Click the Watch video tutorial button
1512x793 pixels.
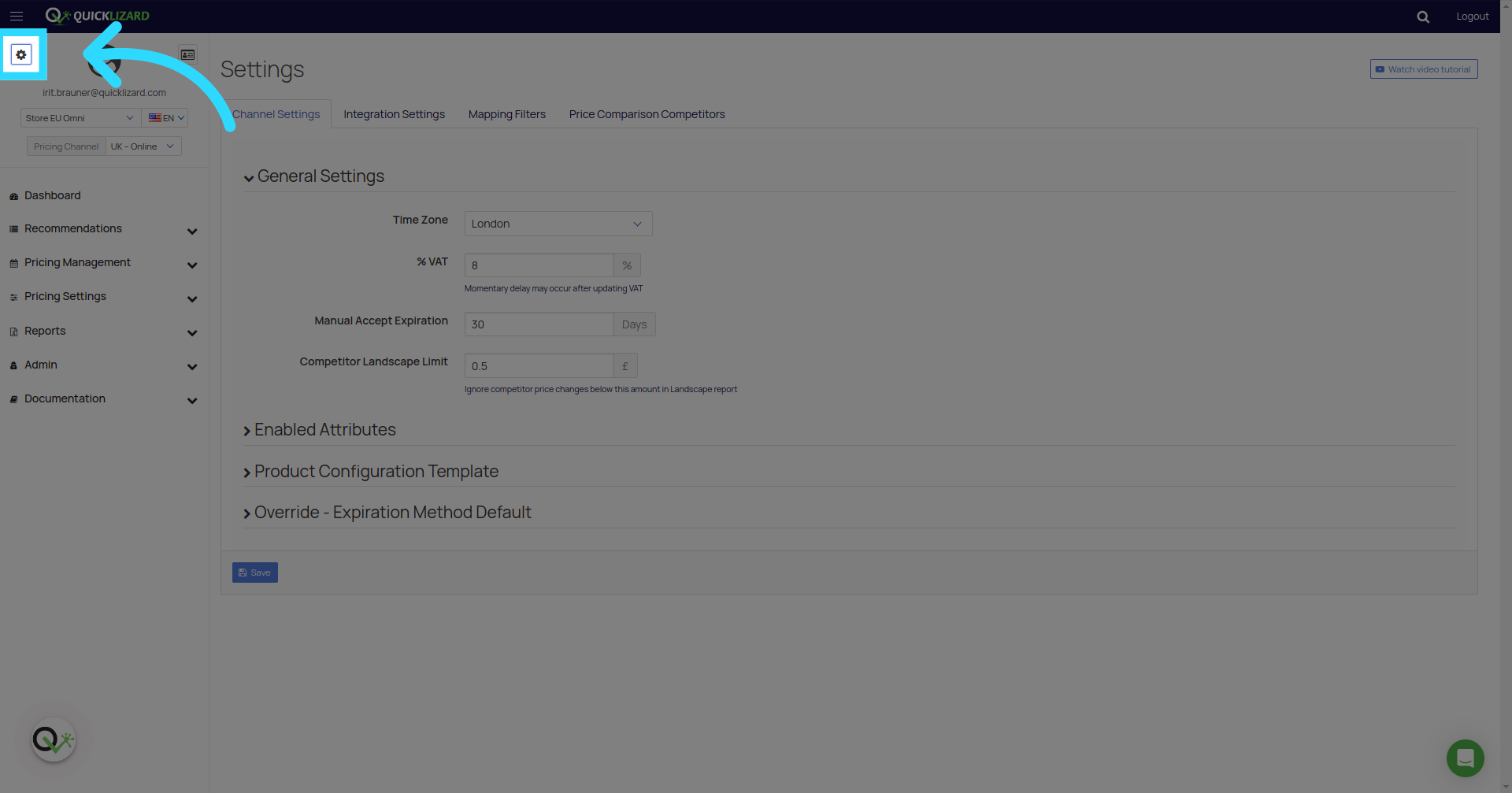click(x=1424, y=69)
